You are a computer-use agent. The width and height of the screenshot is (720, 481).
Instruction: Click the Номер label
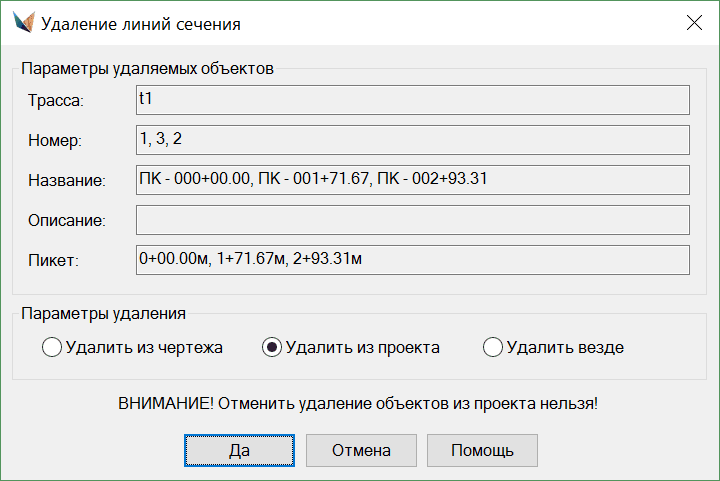click(54, 141)
